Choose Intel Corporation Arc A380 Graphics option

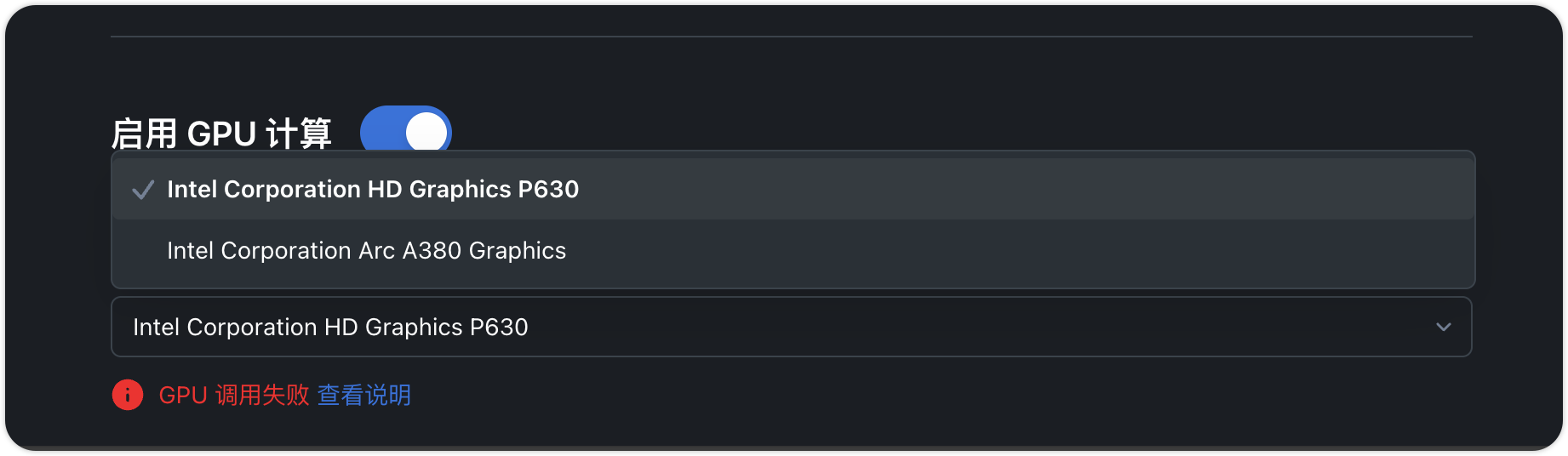click(366, 251)
